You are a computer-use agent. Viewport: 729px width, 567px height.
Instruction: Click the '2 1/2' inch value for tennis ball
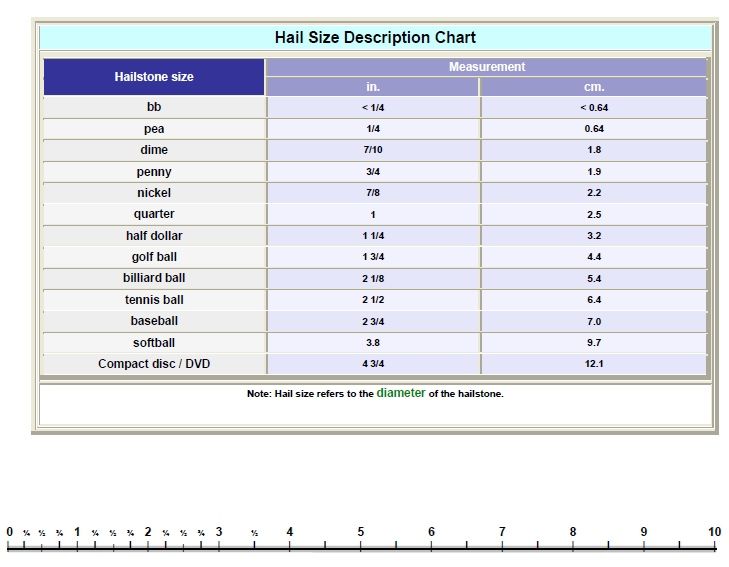[373, 300]
